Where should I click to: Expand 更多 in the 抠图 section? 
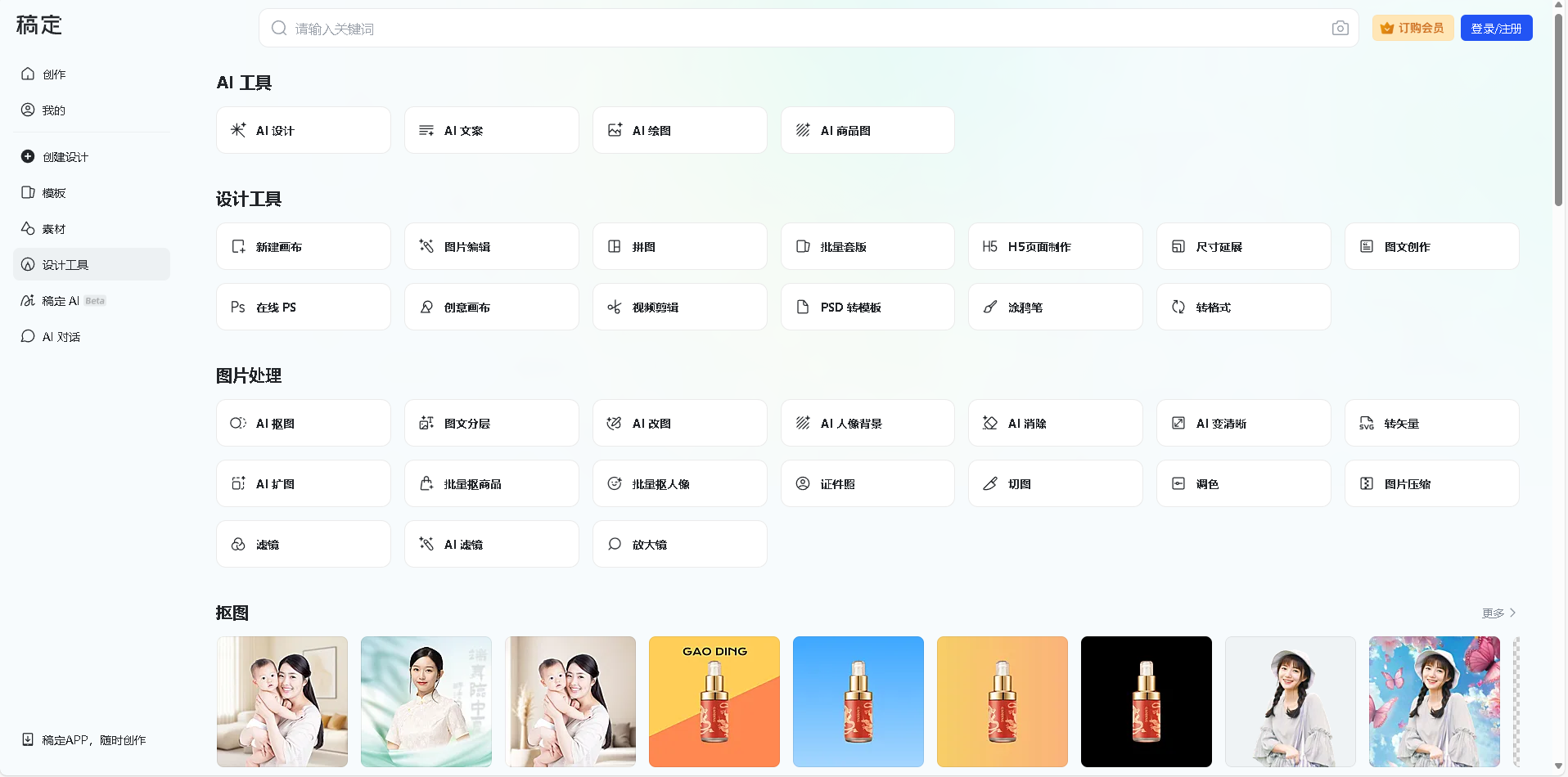click(1498, 613)
